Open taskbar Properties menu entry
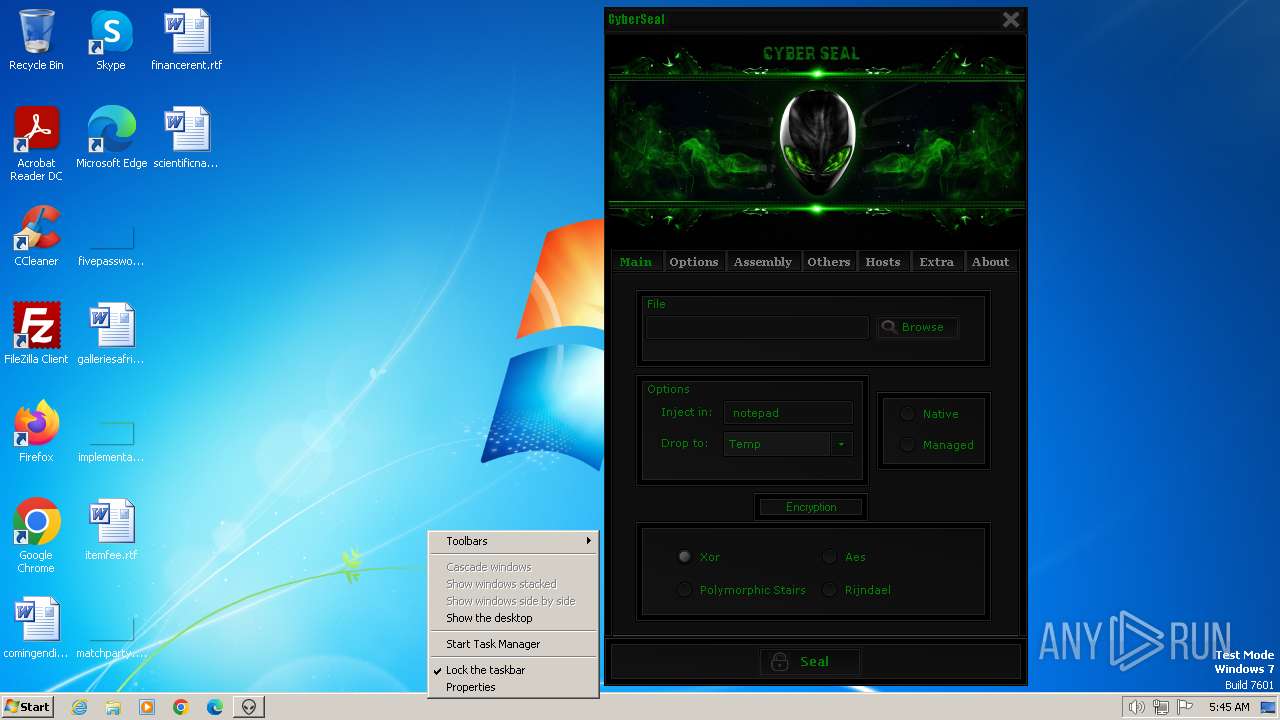This screenshot has width=1280, height=720. (x=513, y=687)
